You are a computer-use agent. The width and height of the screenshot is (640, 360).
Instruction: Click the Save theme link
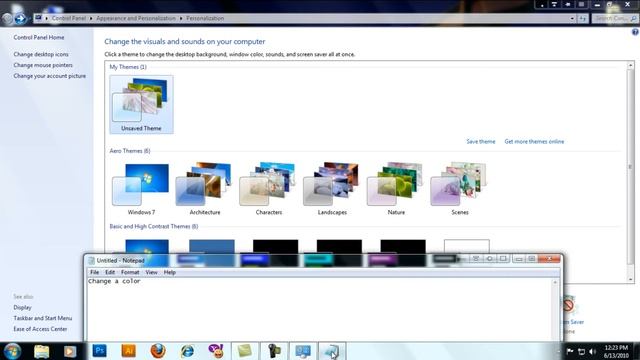480,142
